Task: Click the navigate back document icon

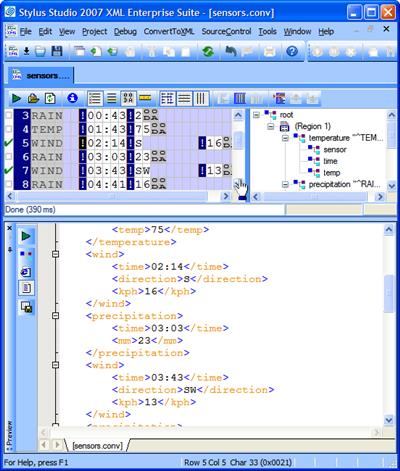Action: (x=96, y=52)
